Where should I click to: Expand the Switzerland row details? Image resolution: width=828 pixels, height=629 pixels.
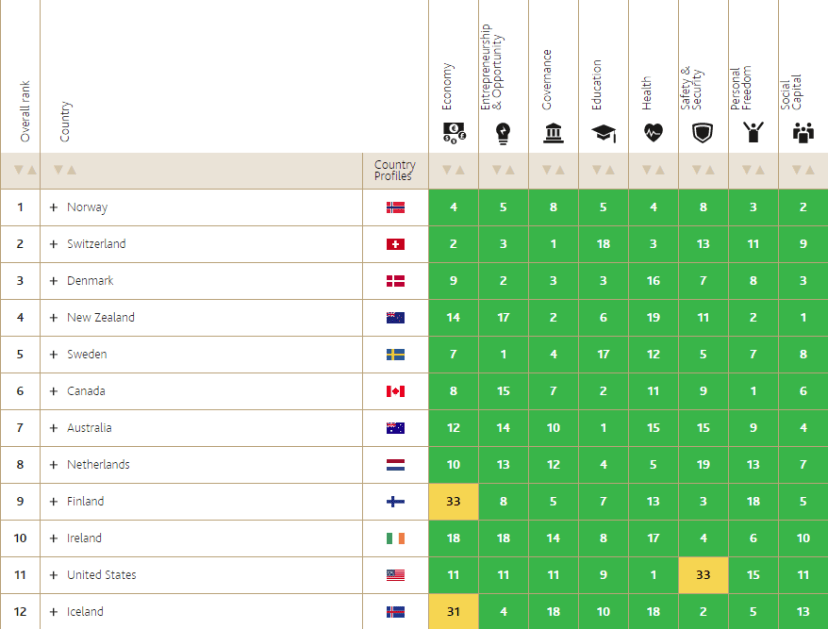click(54, 244)
